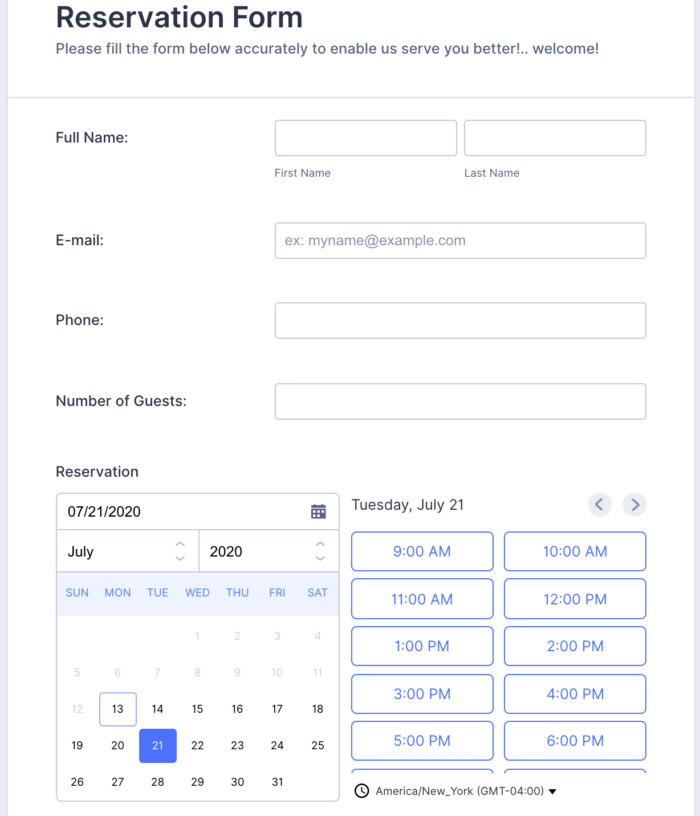The width and height of the screenshot is (700, 816).
Task: Click the clock icon beside timezone
Action: (x=362, y=791)
